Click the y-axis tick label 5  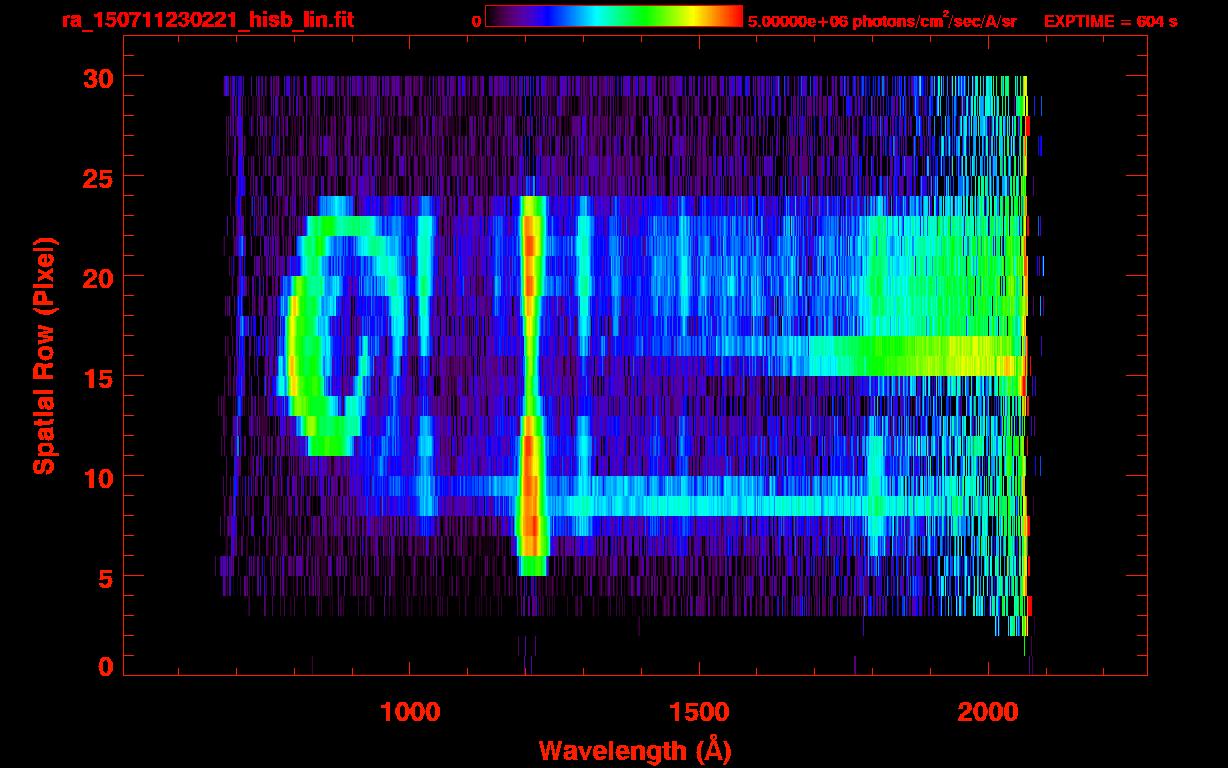click(x=106, y=577)
